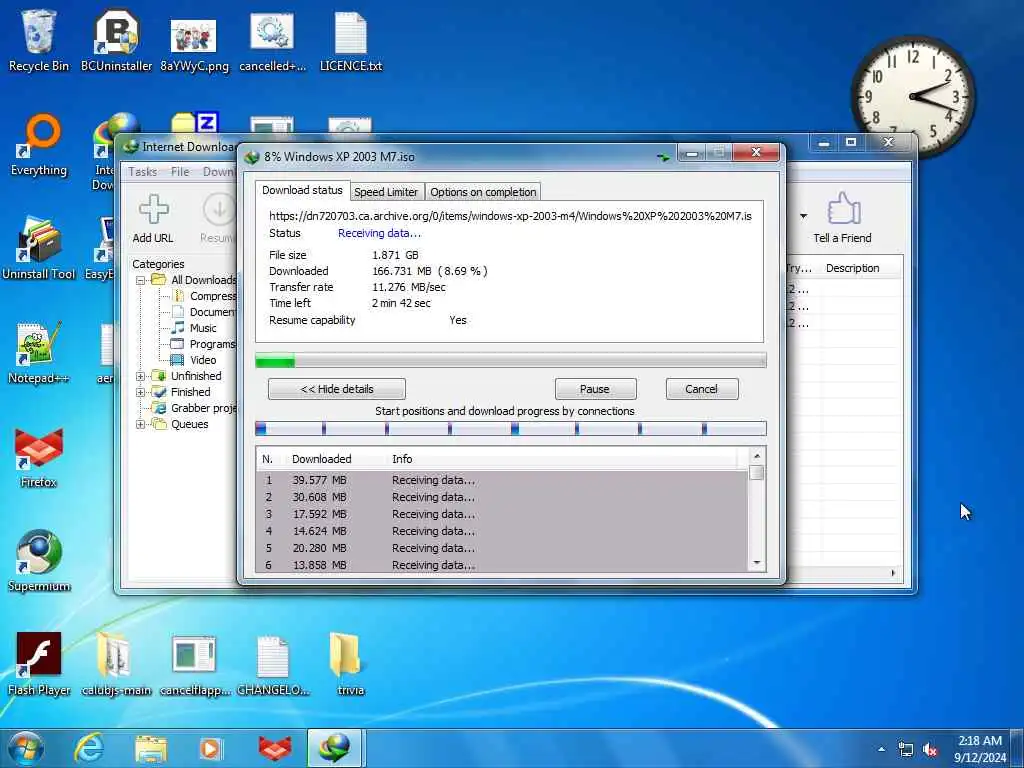Open Windows Media Player taskbar icon

point(210,748)
